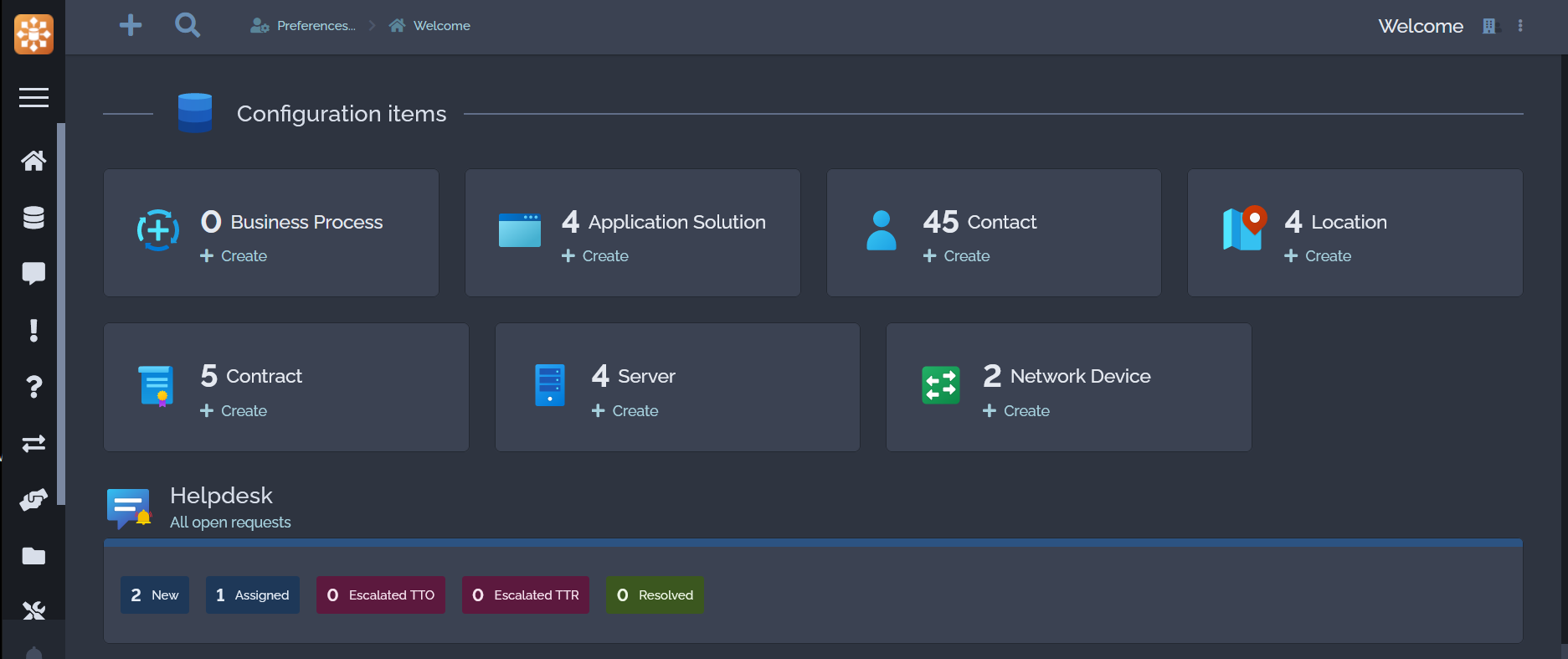This screenshot has width=1568, height=659.
Task: Click the sidebar vertical scrollbar
Action: pos(60,314)
